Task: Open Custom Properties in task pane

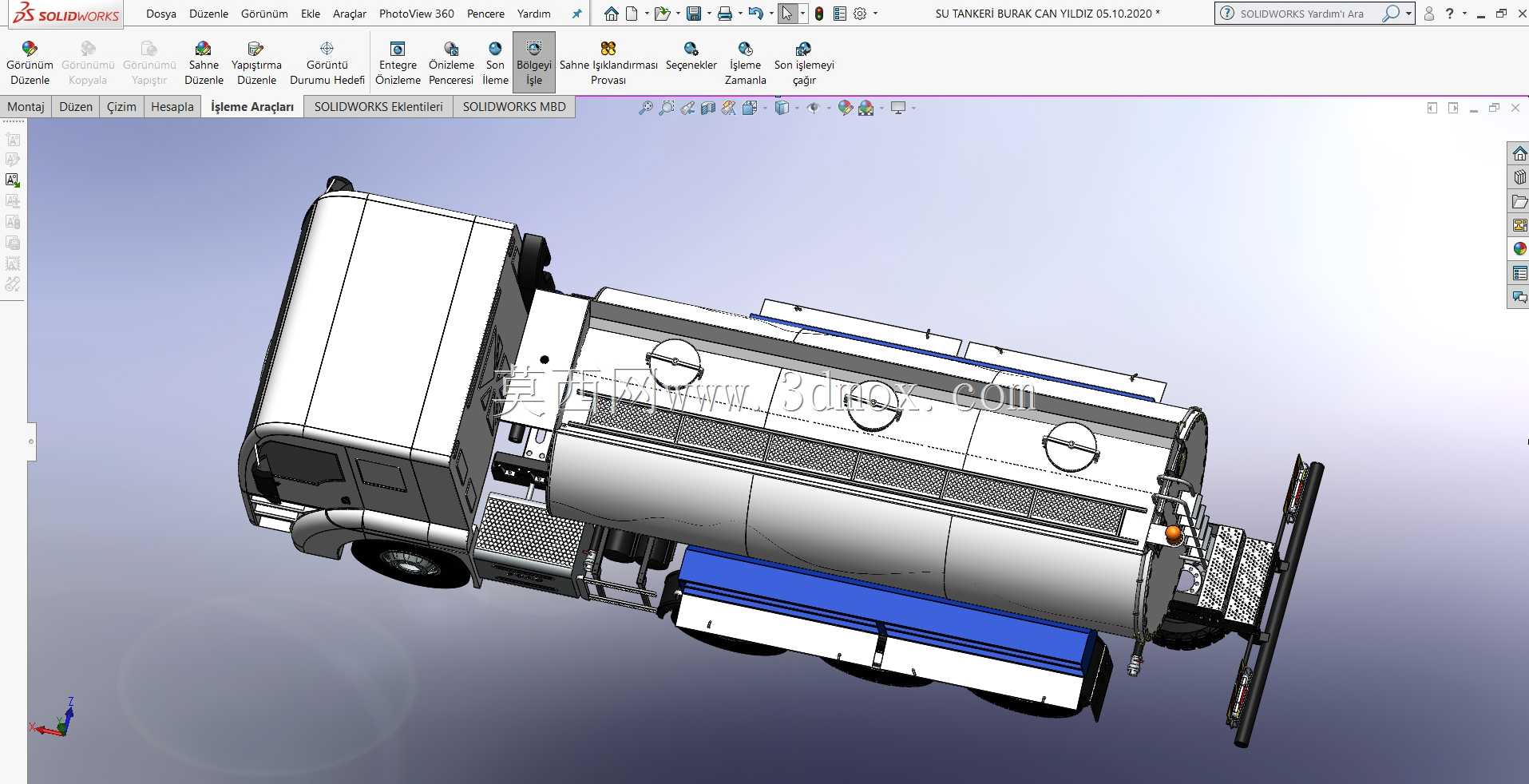Action: (x=1519, y=273)
